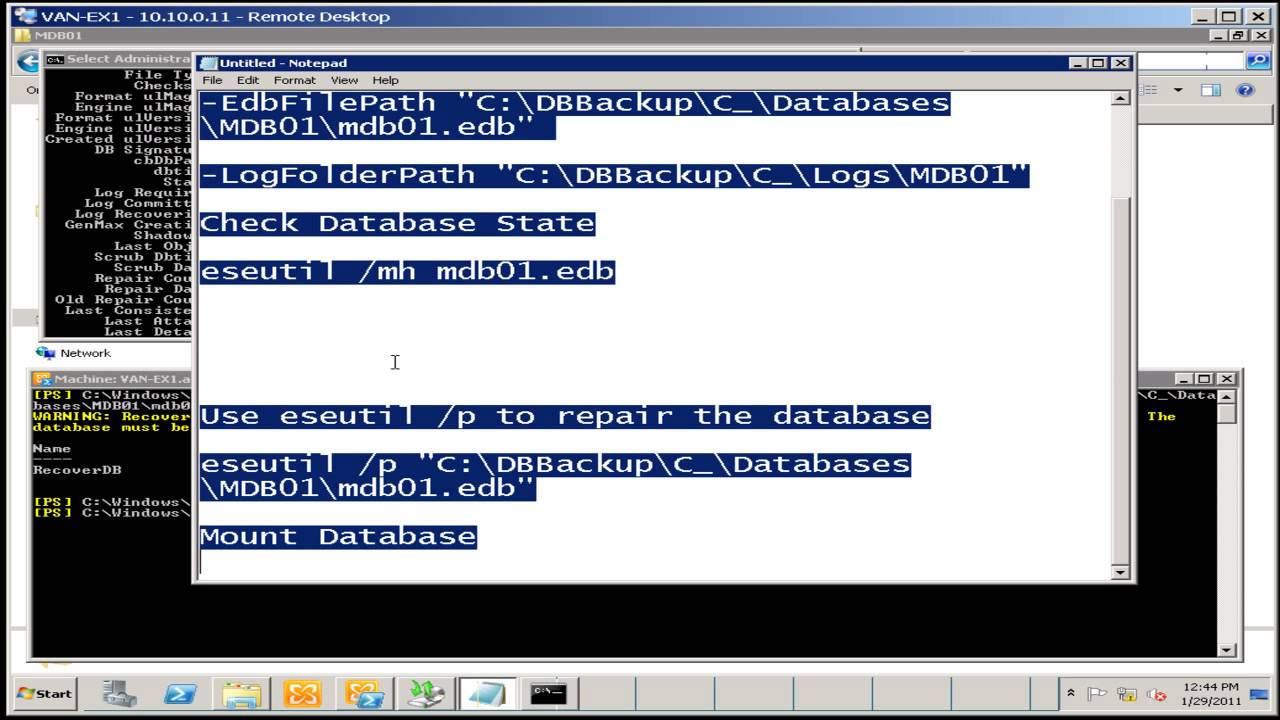The height and width of the screenshot is (720, 1280).
Task: Open the network status tray icon
Action: click(1127, 693)
